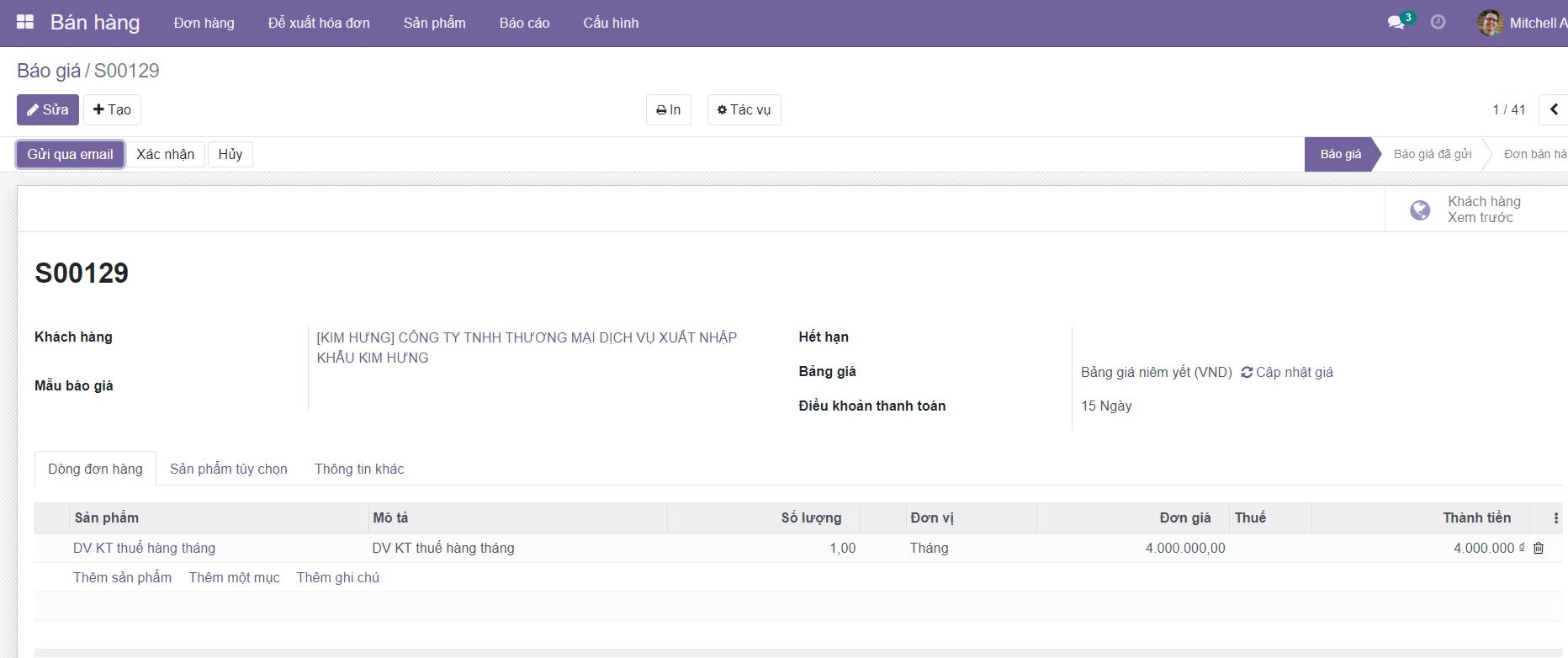This screenshot has height=658, width=1568.
Task: Open column options three-dot menu
Action: point(1555,518)
